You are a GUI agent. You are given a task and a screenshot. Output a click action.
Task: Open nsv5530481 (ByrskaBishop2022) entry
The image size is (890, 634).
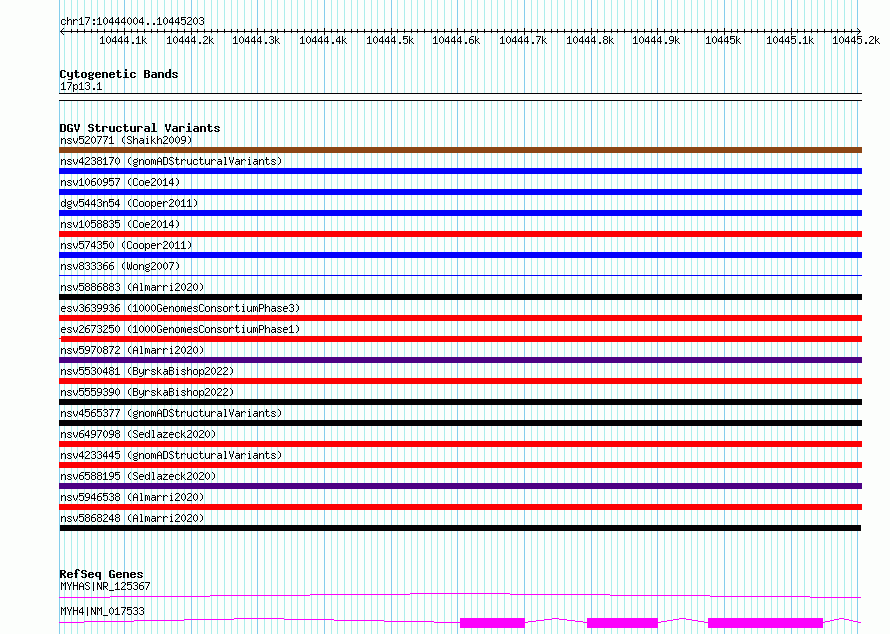pos(147,371)
